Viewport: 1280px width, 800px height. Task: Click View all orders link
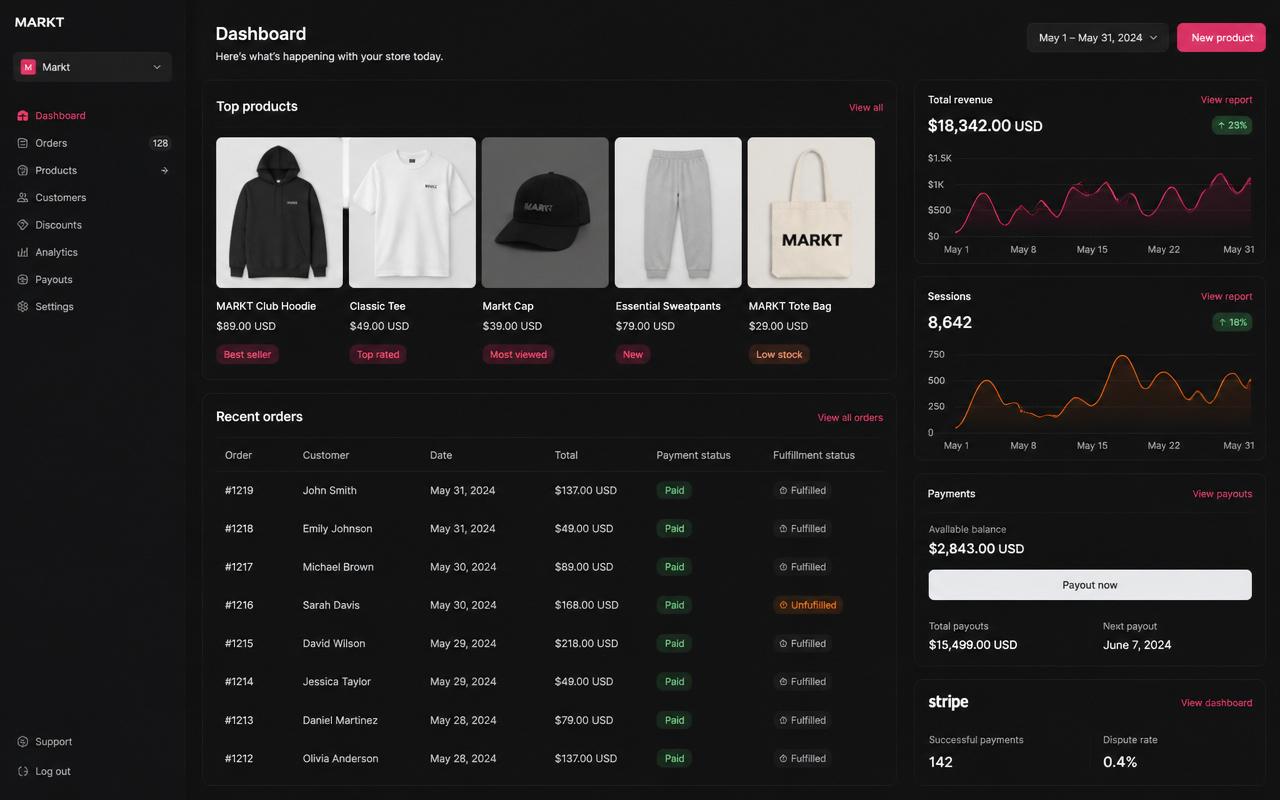coord(850,418)
